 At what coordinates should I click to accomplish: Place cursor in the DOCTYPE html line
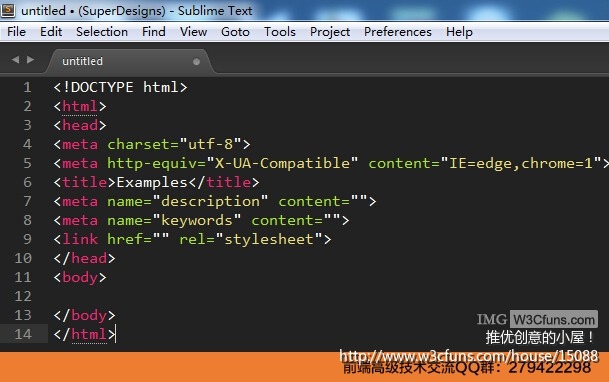(x=120, y=87)
